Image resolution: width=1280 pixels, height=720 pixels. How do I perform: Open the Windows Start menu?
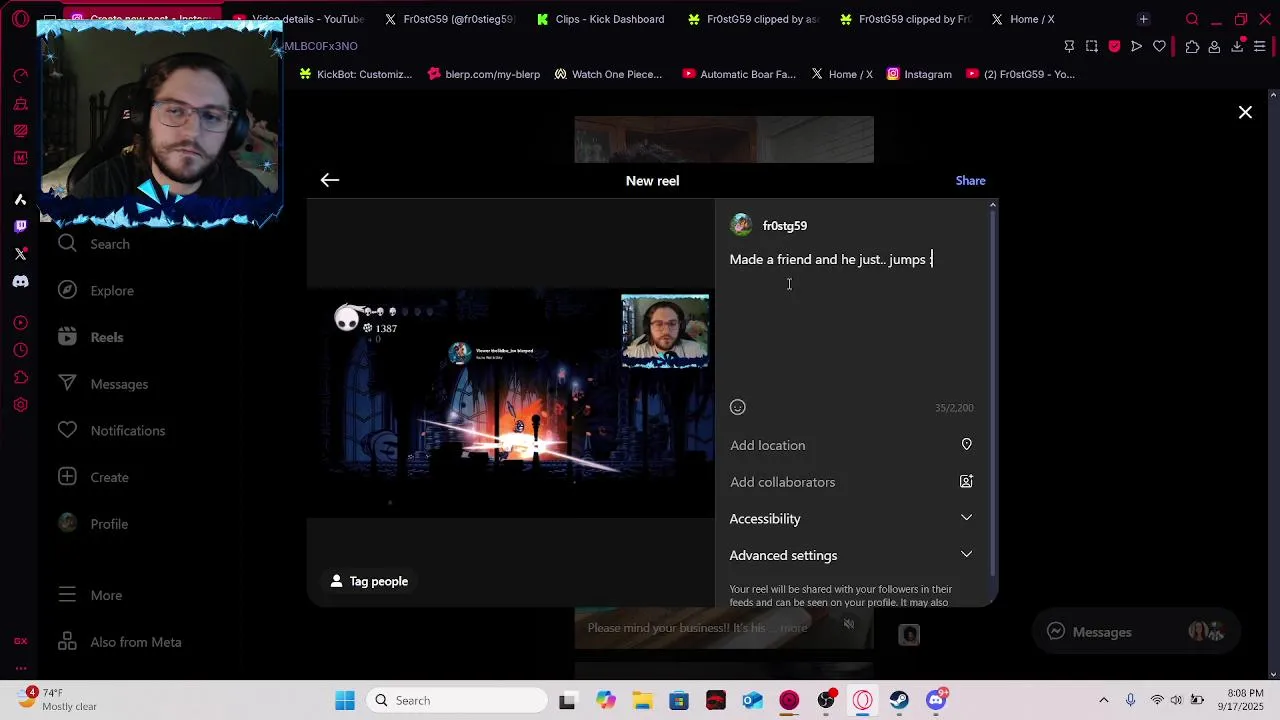345,701
